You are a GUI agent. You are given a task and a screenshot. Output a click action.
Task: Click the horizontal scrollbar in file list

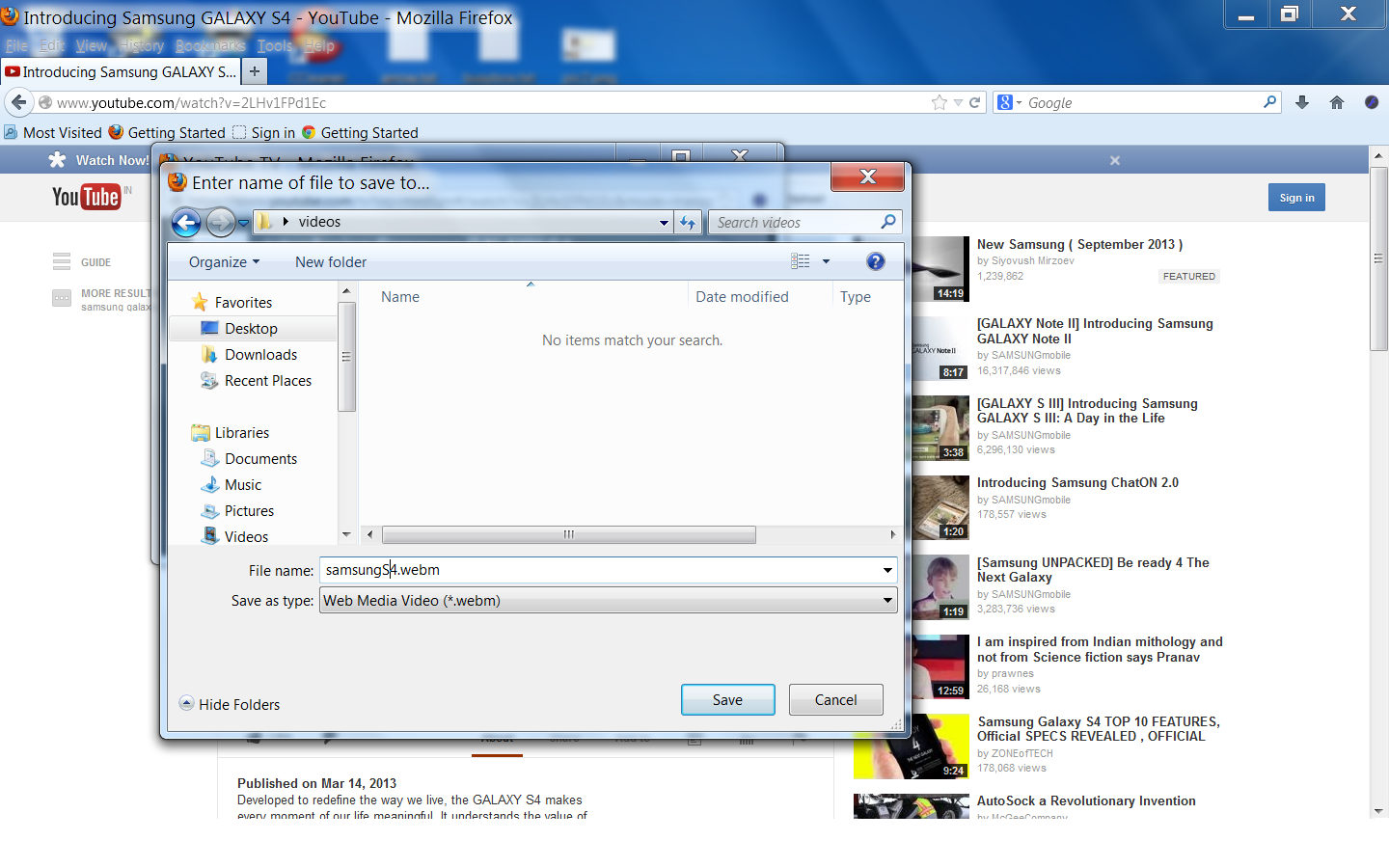pos(569,534)
